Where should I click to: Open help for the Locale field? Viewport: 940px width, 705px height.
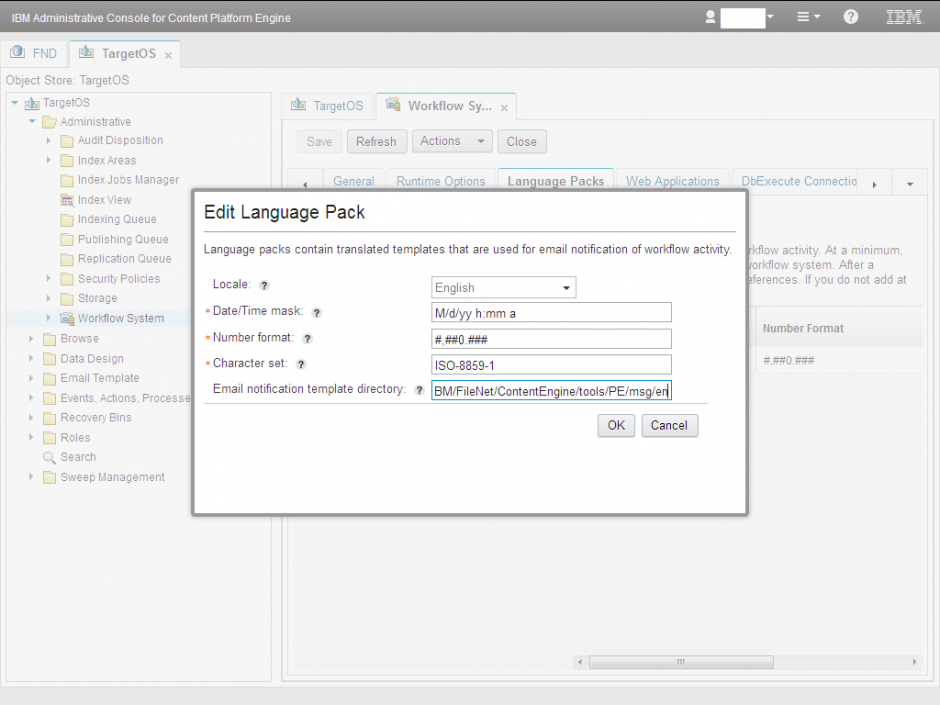[x=263, y=286]
